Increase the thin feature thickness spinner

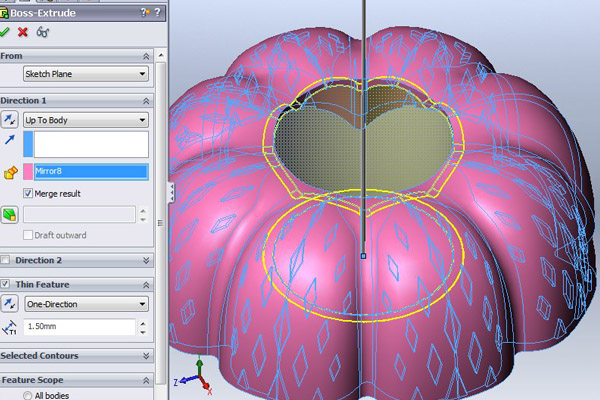coord(143,323)
